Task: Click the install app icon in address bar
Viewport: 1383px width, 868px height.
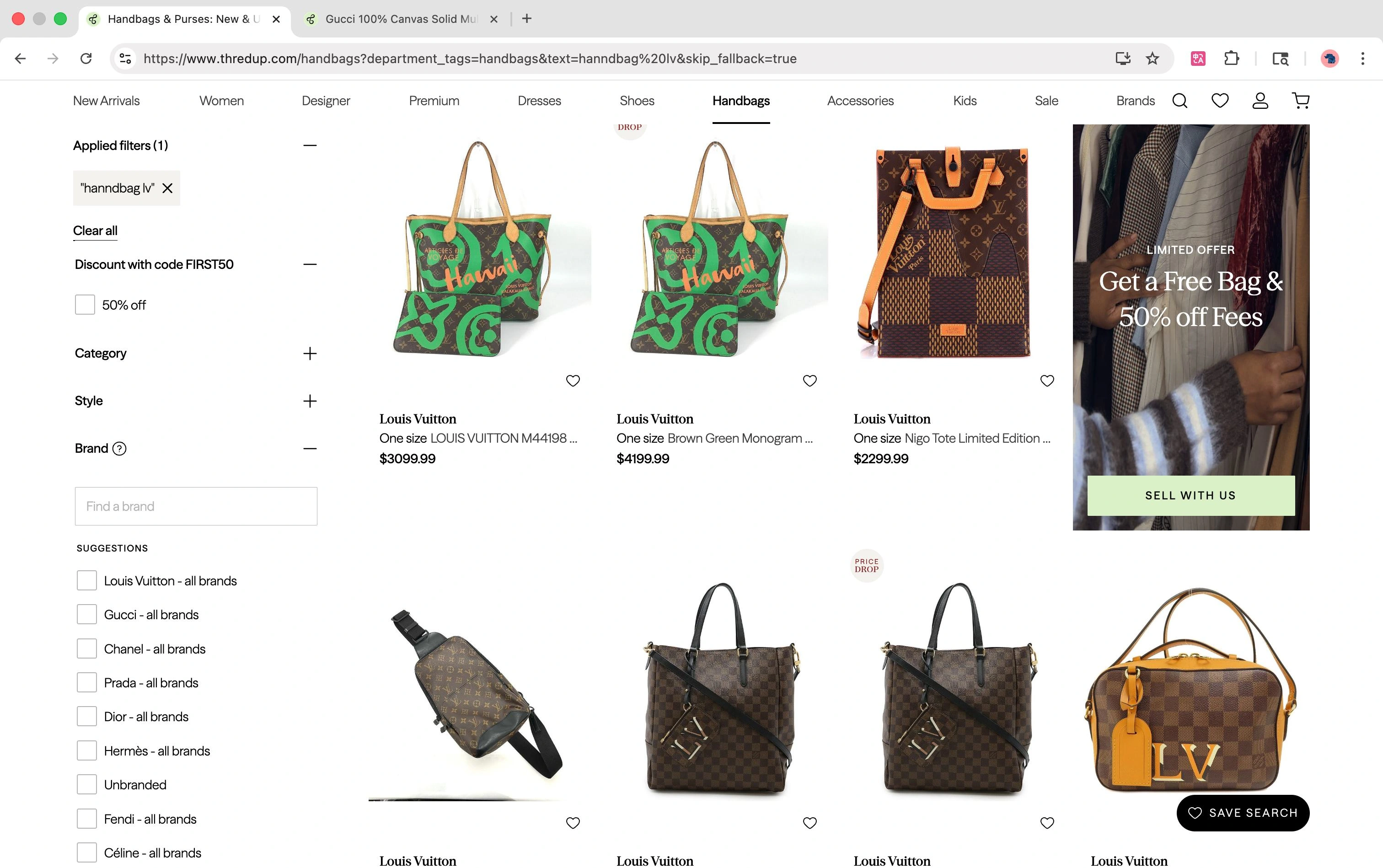Action: 1122,59
